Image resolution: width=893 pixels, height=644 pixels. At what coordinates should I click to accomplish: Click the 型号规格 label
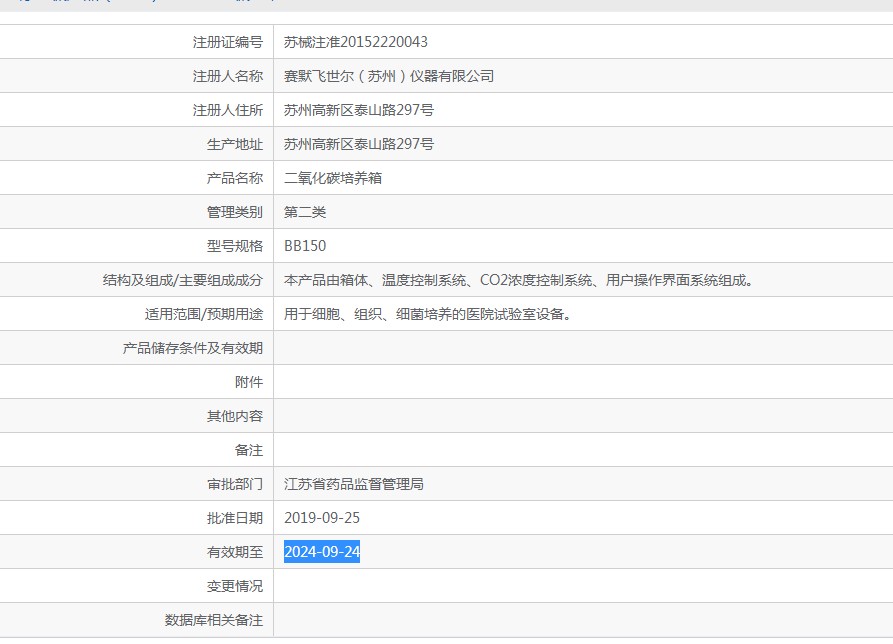(235, 246)
